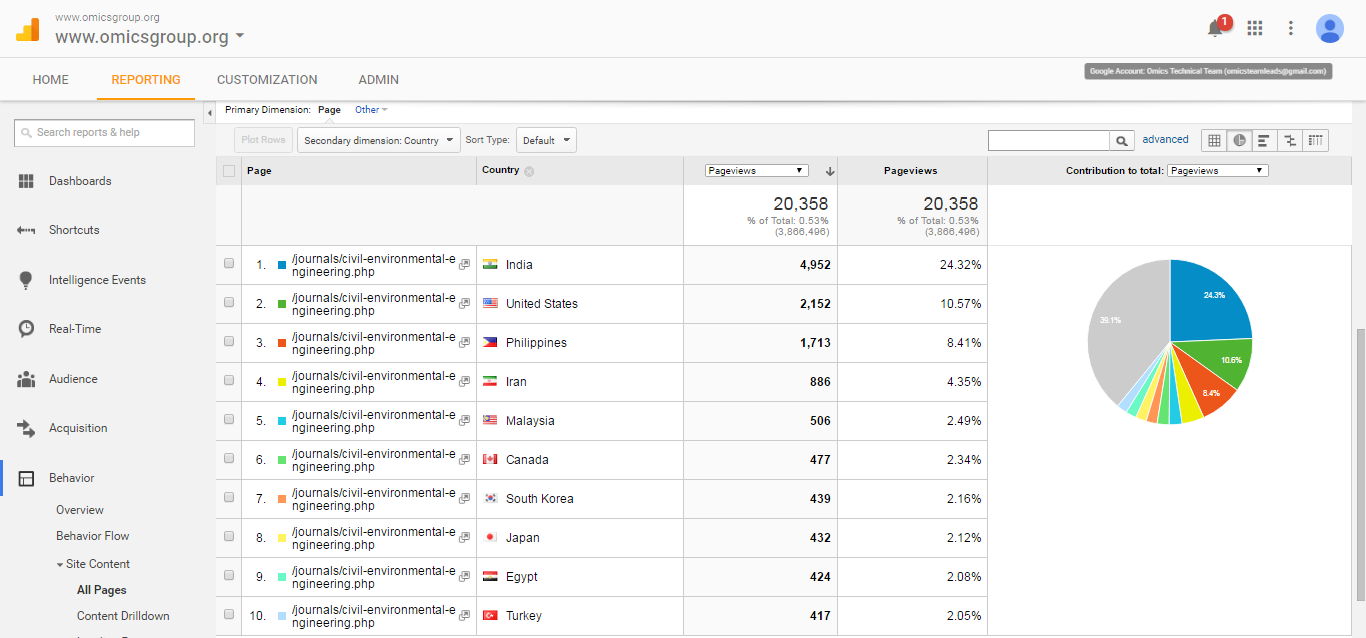The height and width of the screenshot is (638, 1366).
Task: Check the Canada row checkbox
Action: click(229, 458)
